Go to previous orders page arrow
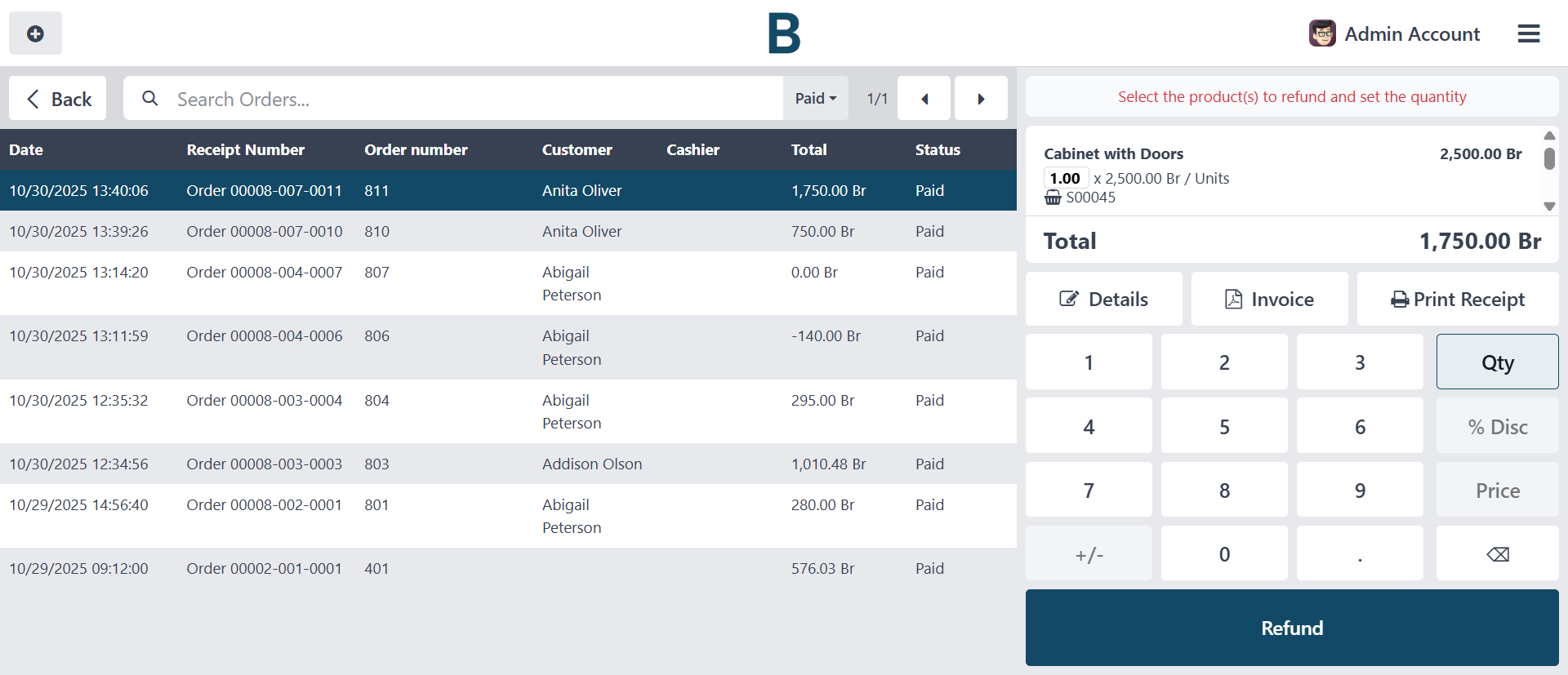Screen dimensions: 1568x675 tap(924, 99)
